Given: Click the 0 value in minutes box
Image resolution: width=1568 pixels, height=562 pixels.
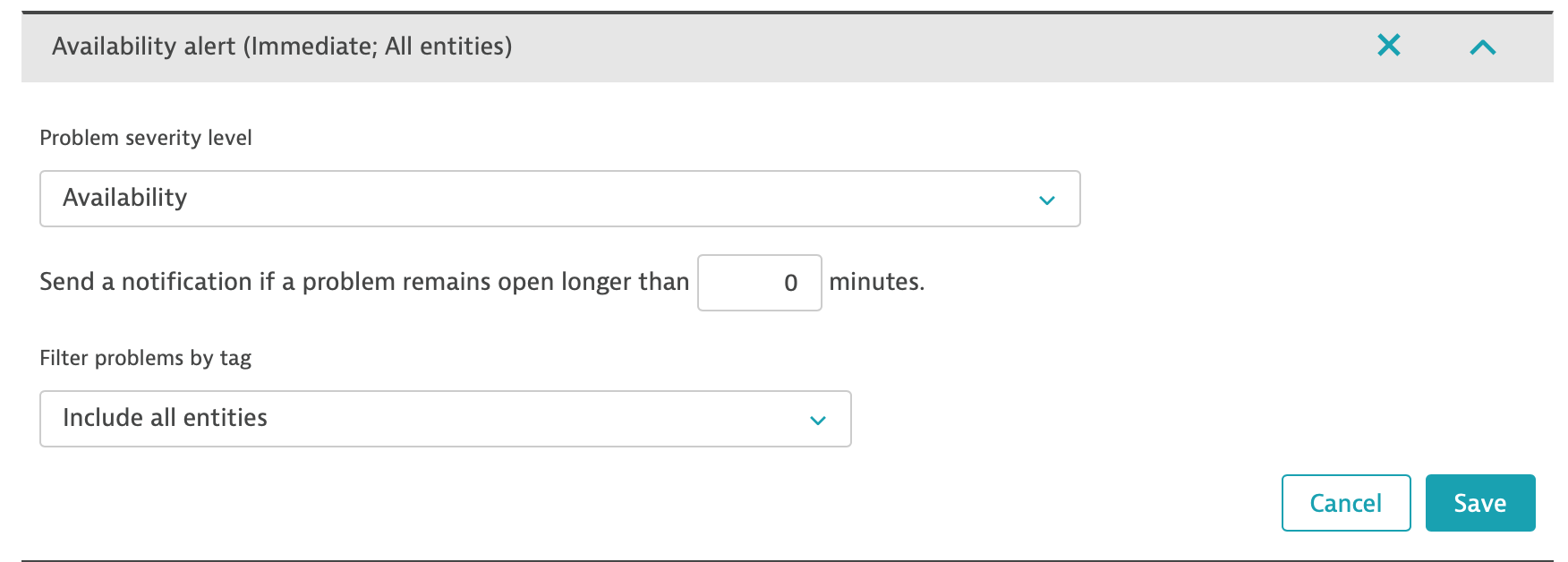Looking at the screenshot, I should 790,284.
